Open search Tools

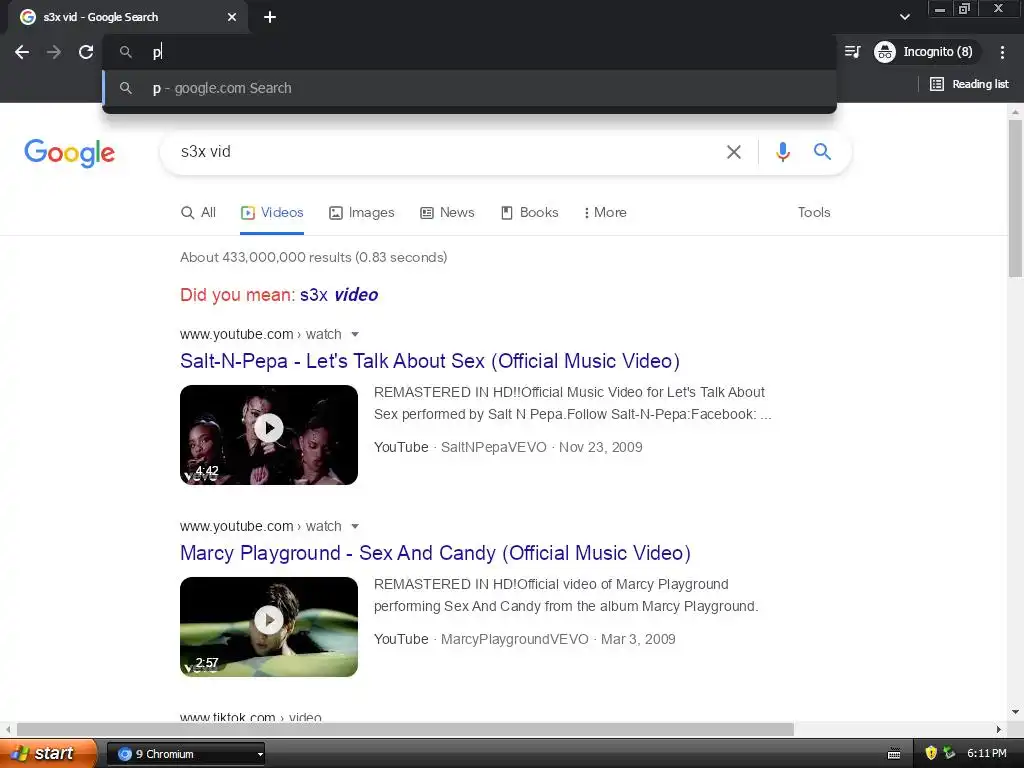814,212
